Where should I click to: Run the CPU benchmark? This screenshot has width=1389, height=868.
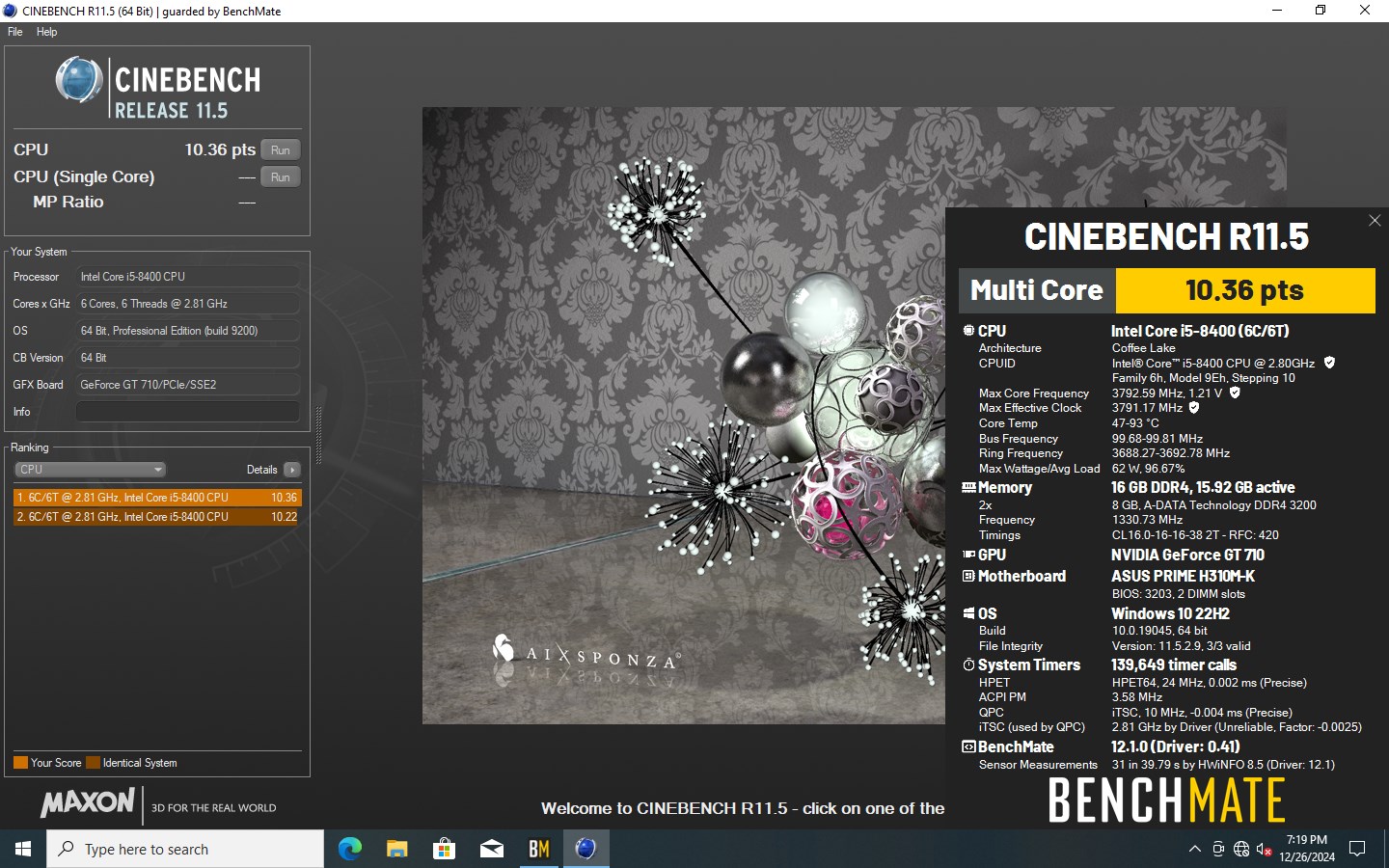click(x=281, y=149)
